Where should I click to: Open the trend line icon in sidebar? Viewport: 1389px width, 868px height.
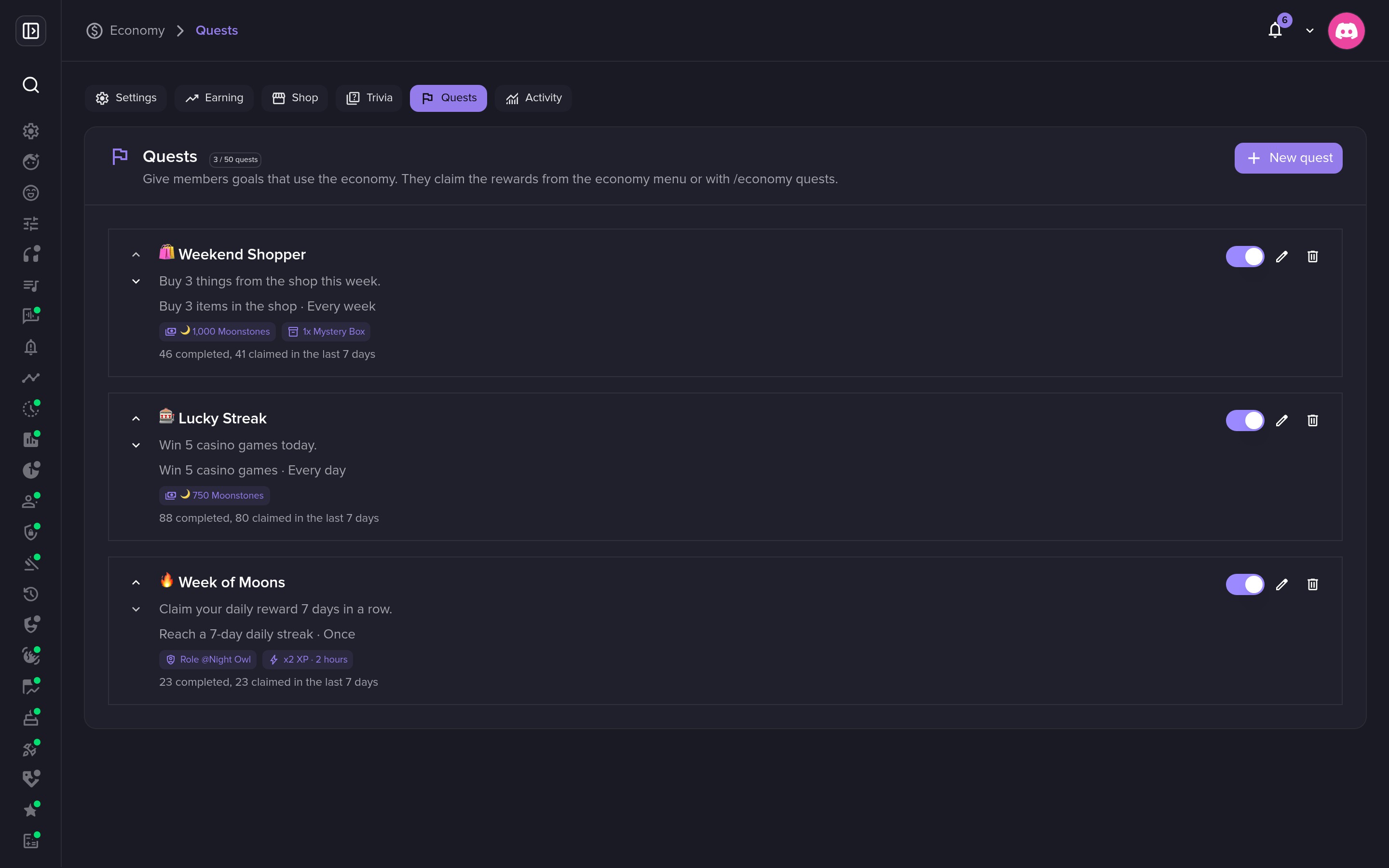(31, 378)
